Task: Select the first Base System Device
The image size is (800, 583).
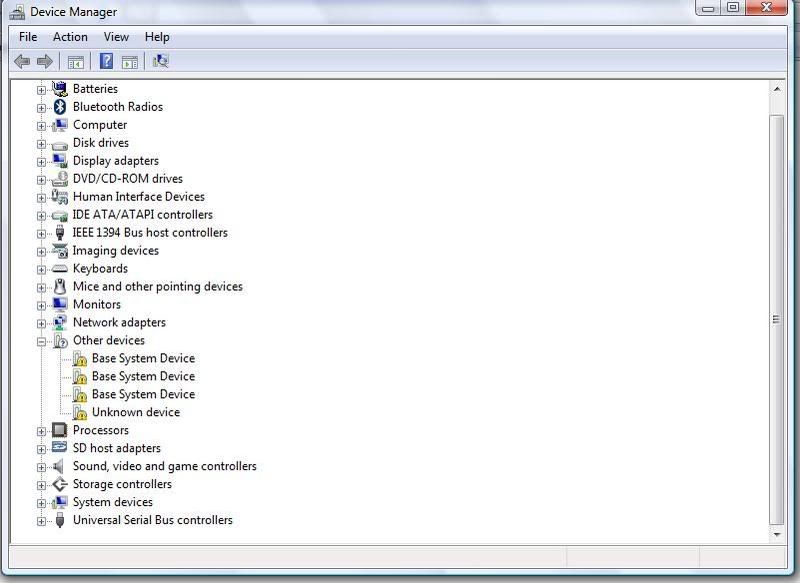Action: tap(143, 358)
